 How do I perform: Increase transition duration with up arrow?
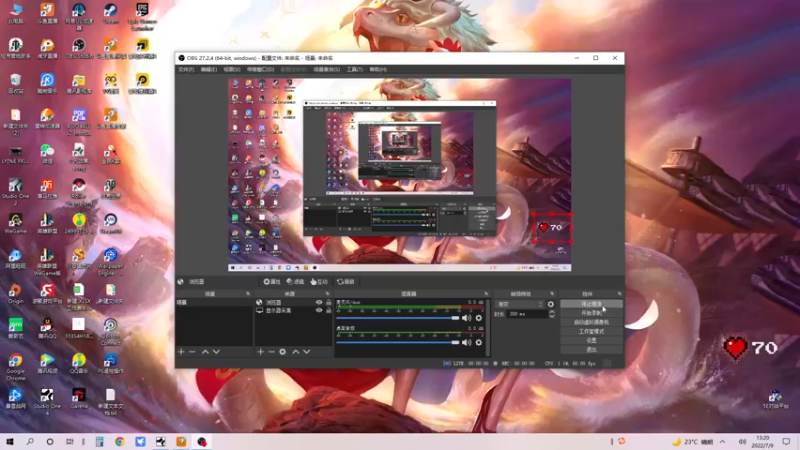click(x=552, y=312)
